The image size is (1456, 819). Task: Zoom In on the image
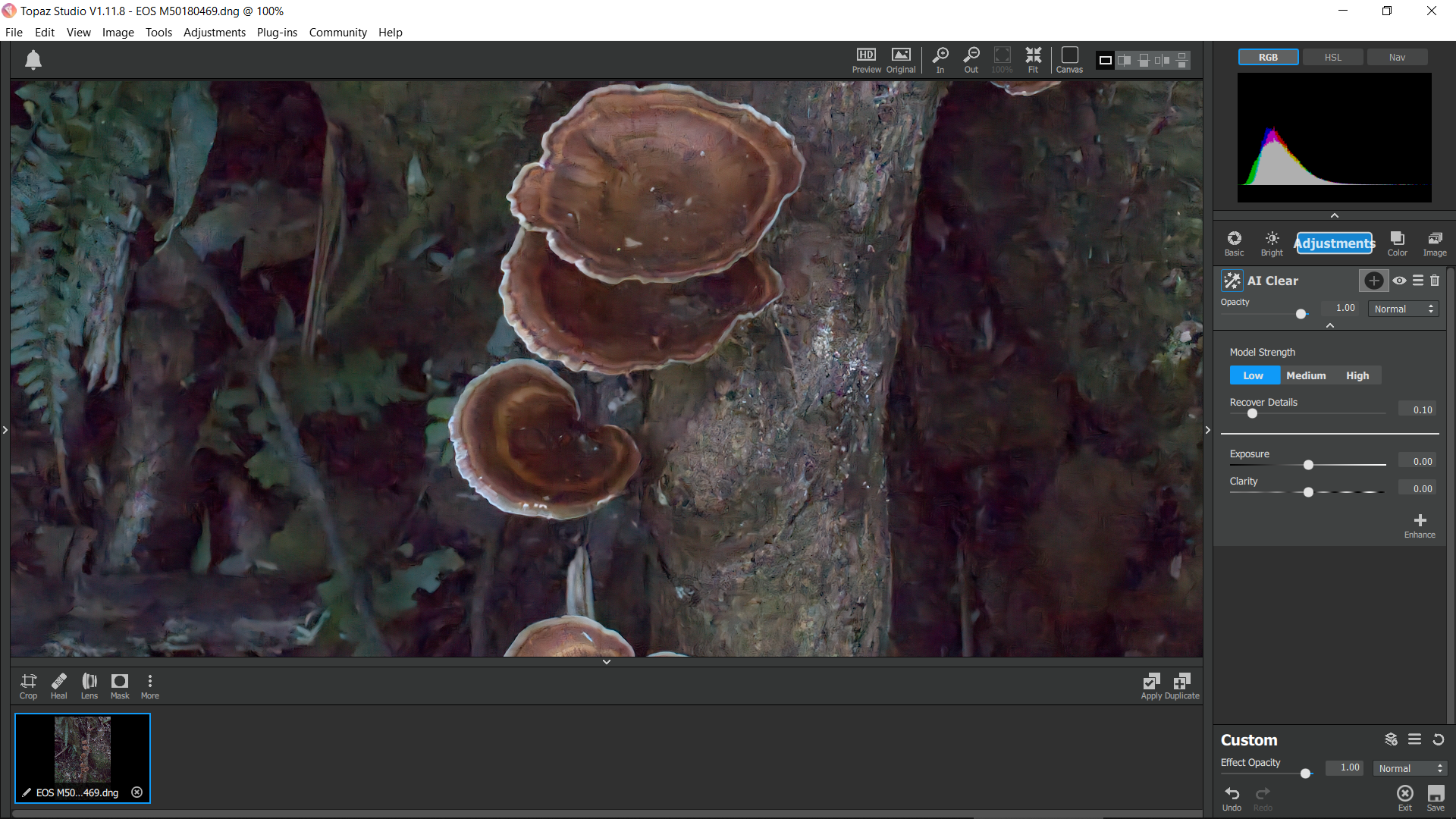[940, 59]
